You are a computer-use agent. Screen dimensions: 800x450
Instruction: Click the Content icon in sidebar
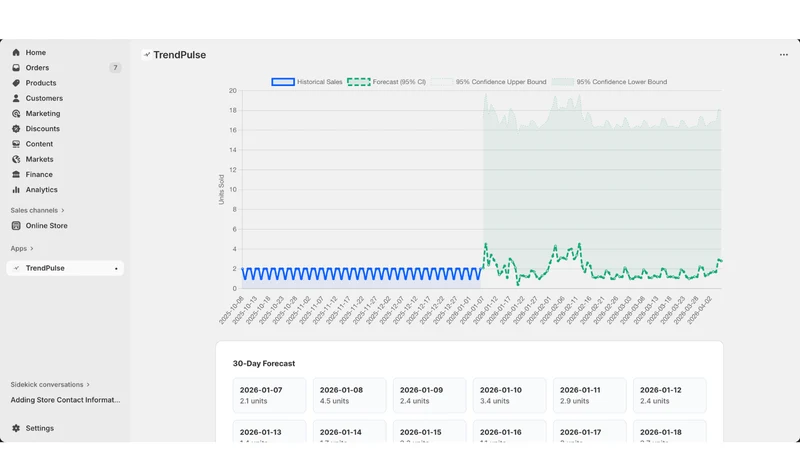(x=16, y=144)
